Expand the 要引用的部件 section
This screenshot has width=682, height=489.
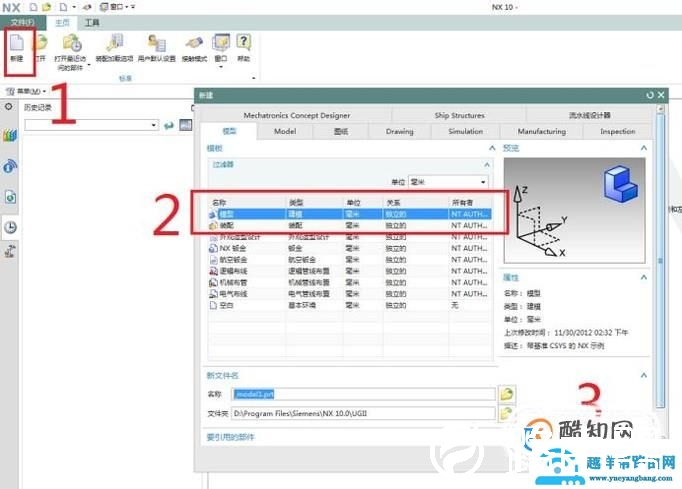pos(230,437)
